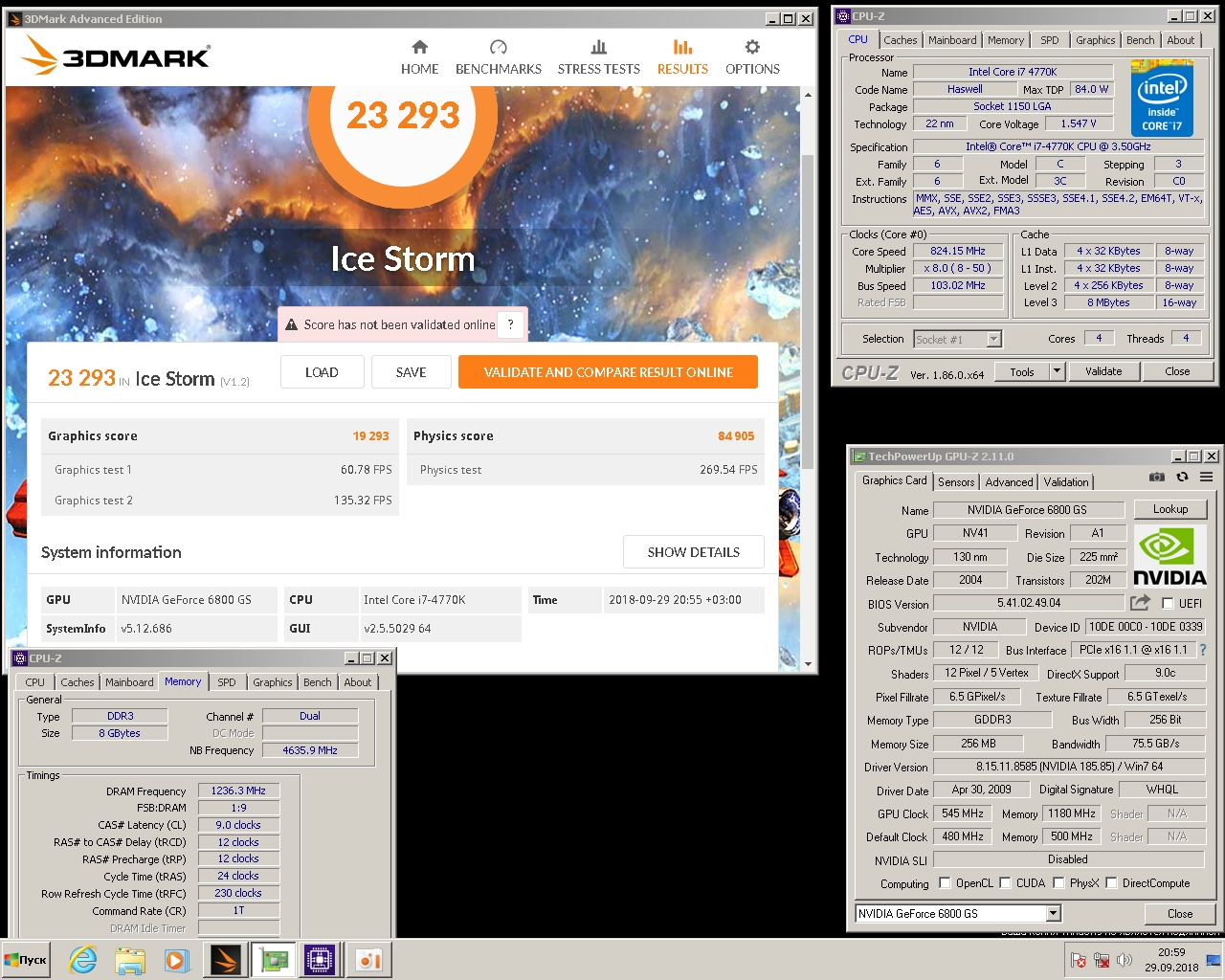This screenshot has width=1225, height=980.
Task: Click SHOW DETAILS for system information
Action: 694,552
